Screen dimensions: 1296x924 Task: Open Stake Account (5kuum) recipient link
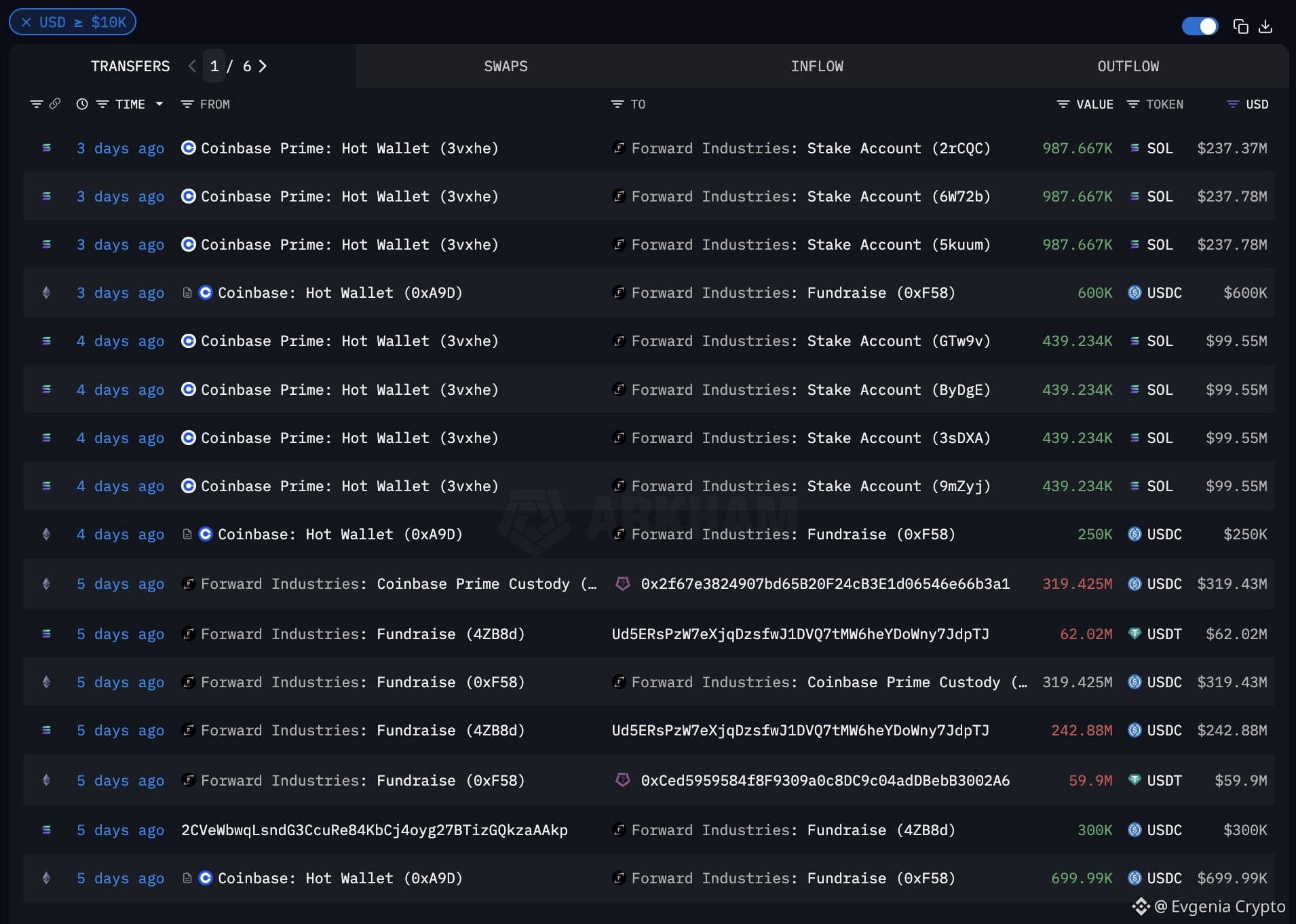[898, 245]
